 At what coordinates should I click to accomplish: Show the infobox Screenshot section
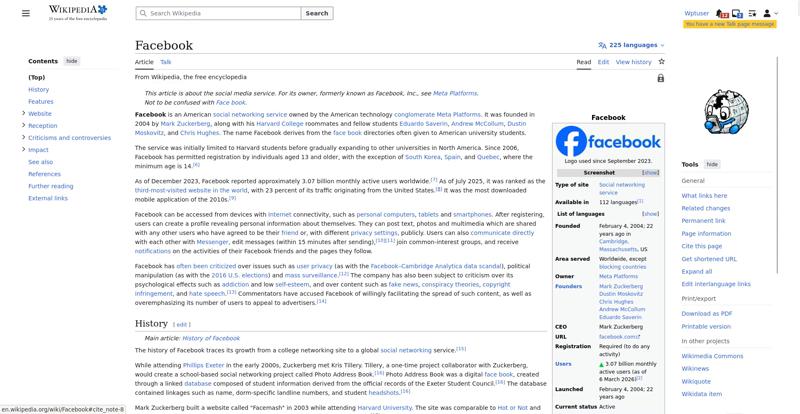[650, 173]
